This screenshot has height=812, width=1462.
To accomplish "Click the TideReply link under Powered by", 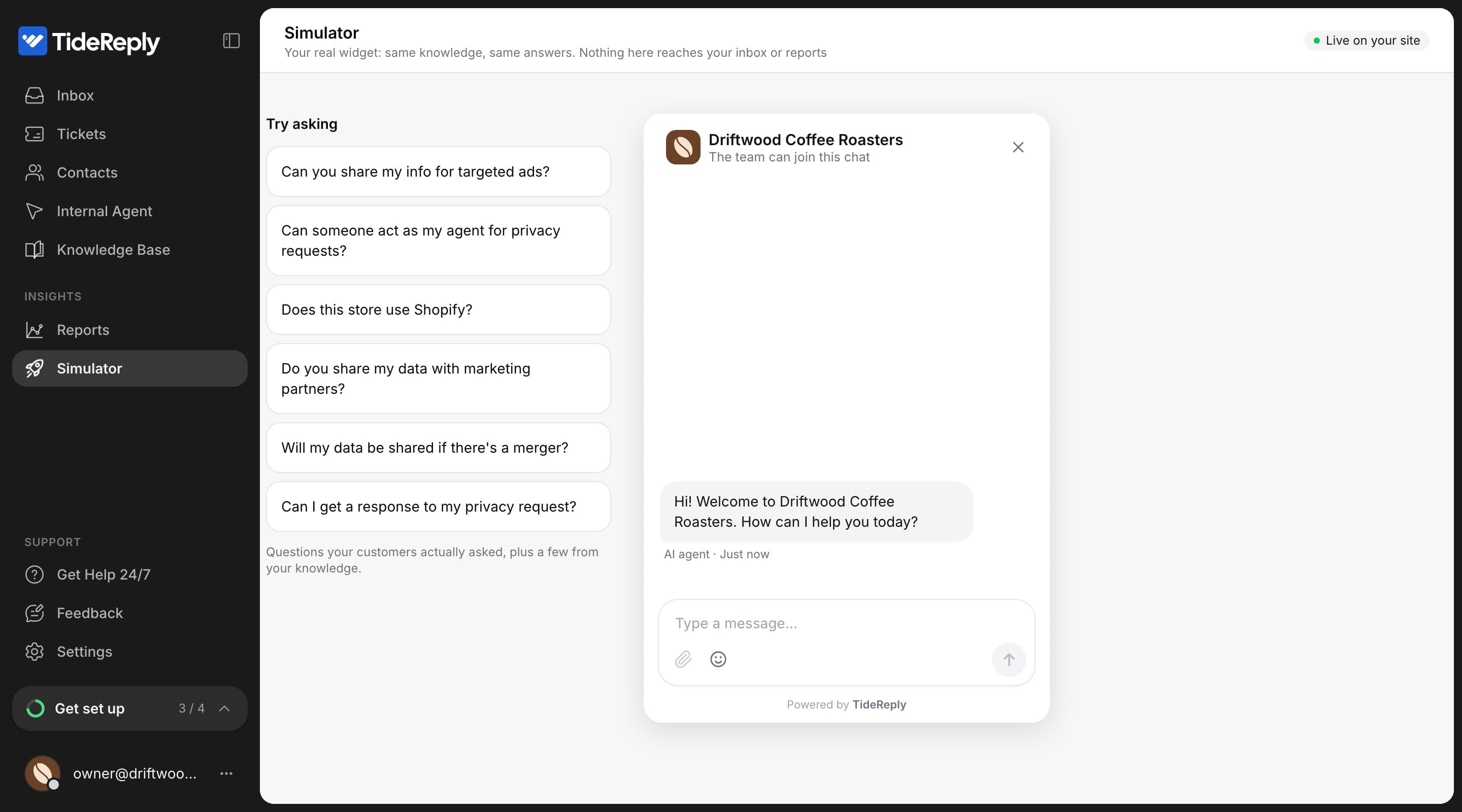I will tap(879, 704).
